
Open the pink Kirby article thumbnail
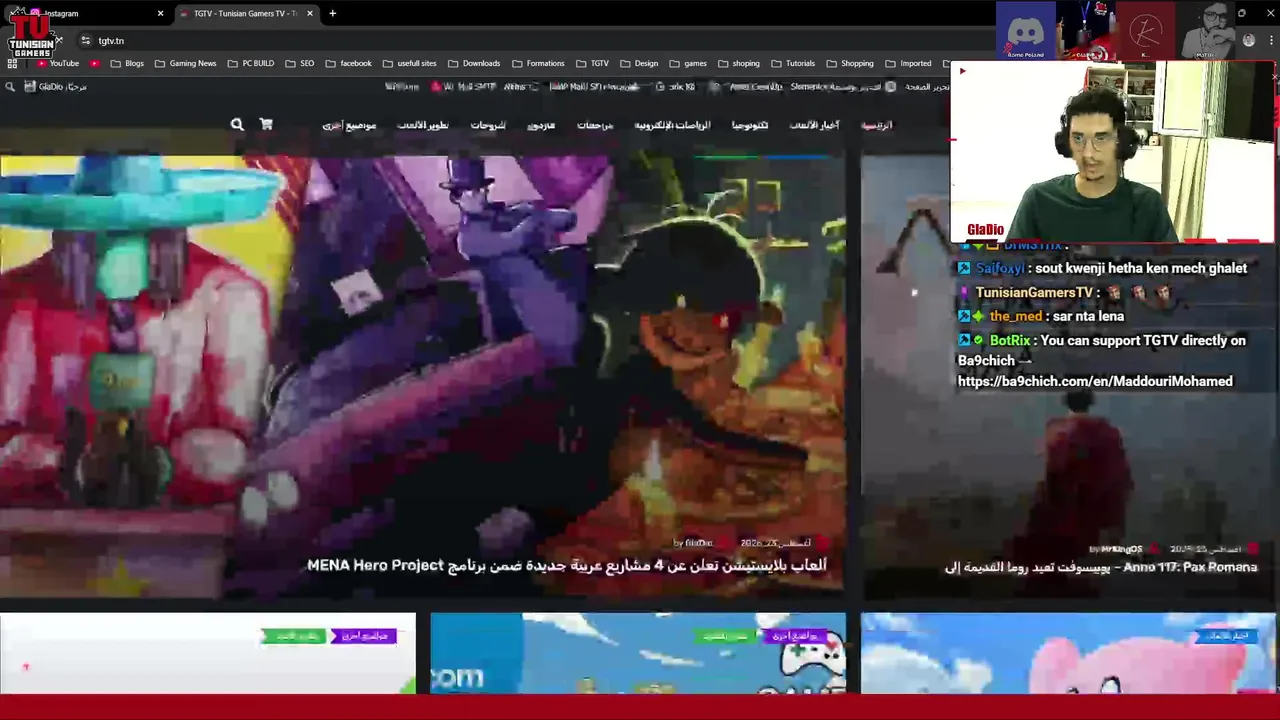pos(1068,654)
